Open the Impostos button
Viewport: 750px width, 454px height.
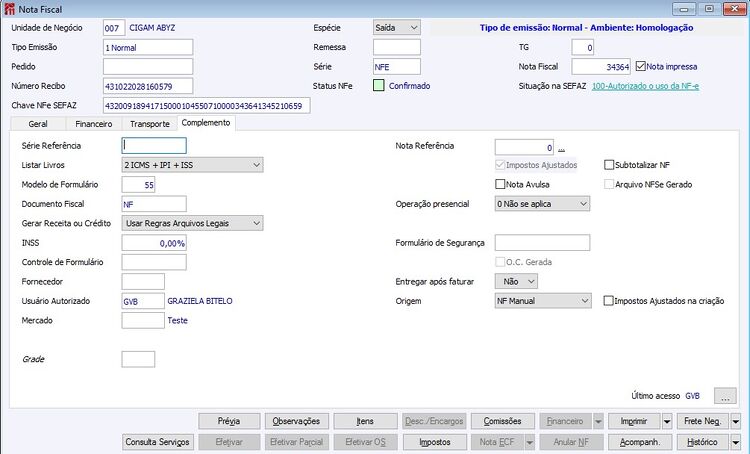coord(435,442)
